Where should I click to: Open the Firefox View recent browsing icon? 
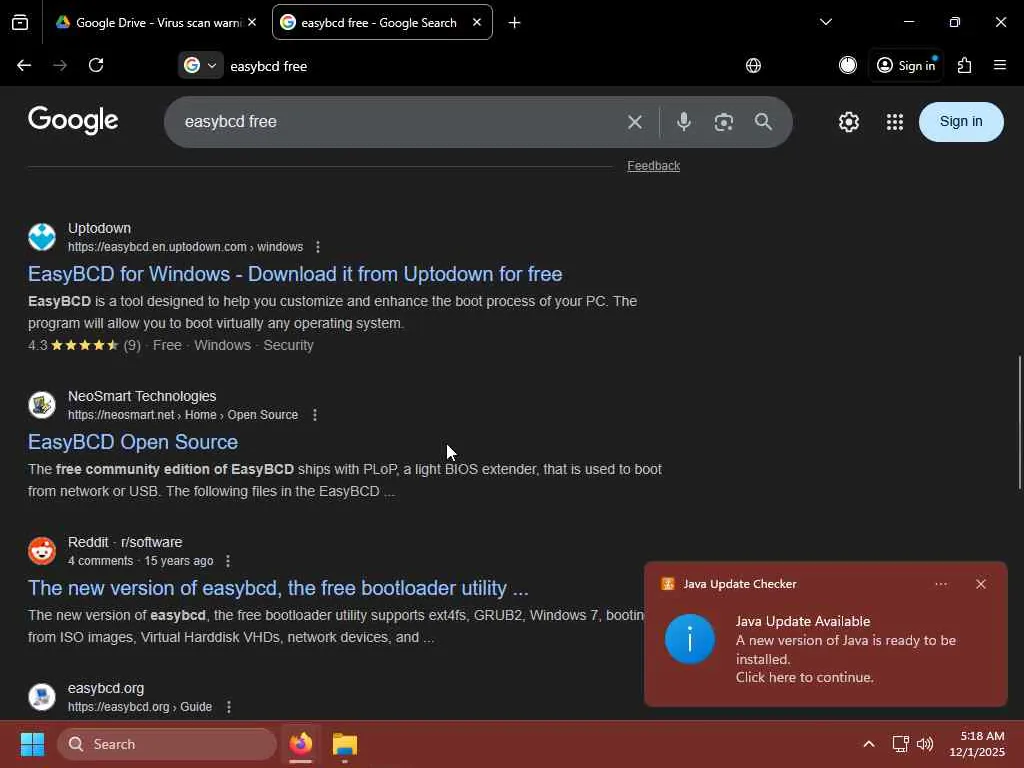pyautogui.click(x=20, y=22)
